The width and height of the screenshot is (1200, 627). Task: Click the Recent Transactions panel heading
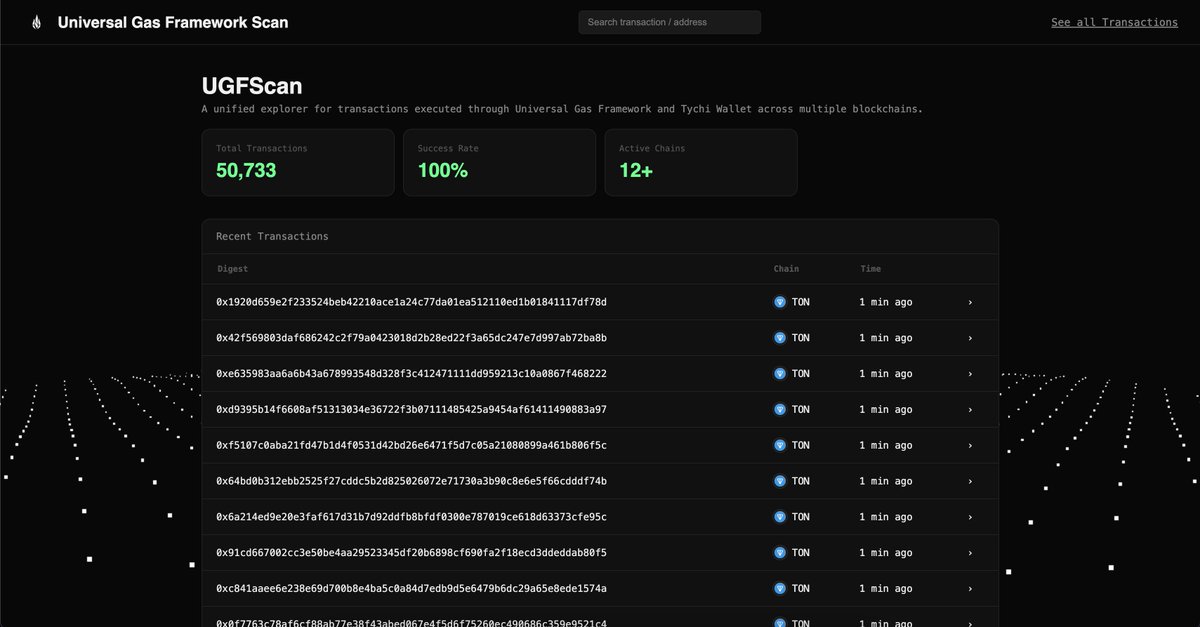pos(272,236)
